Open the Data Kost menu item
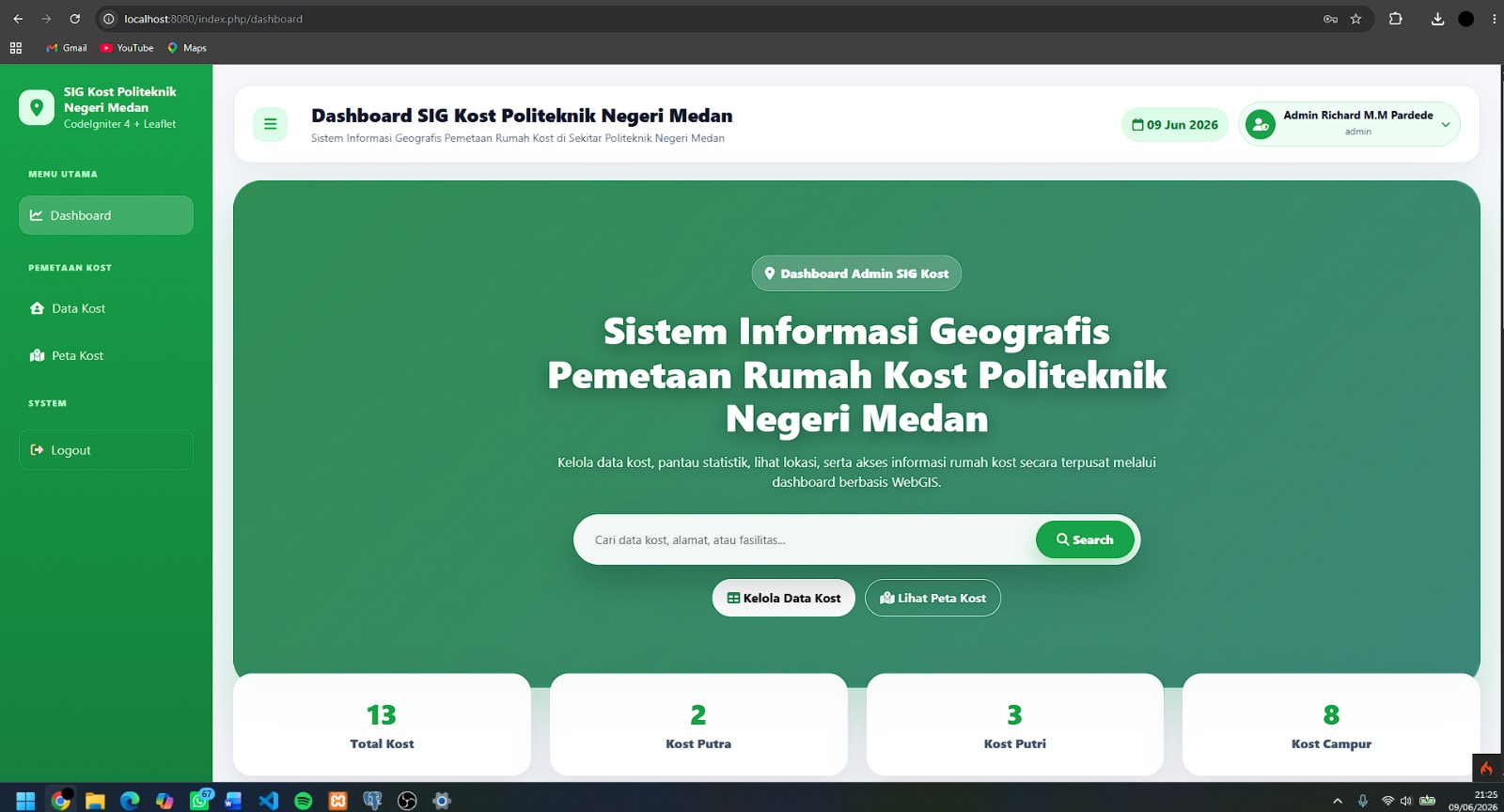Screen dimensions: 1504x812 (x=106, y=308)
